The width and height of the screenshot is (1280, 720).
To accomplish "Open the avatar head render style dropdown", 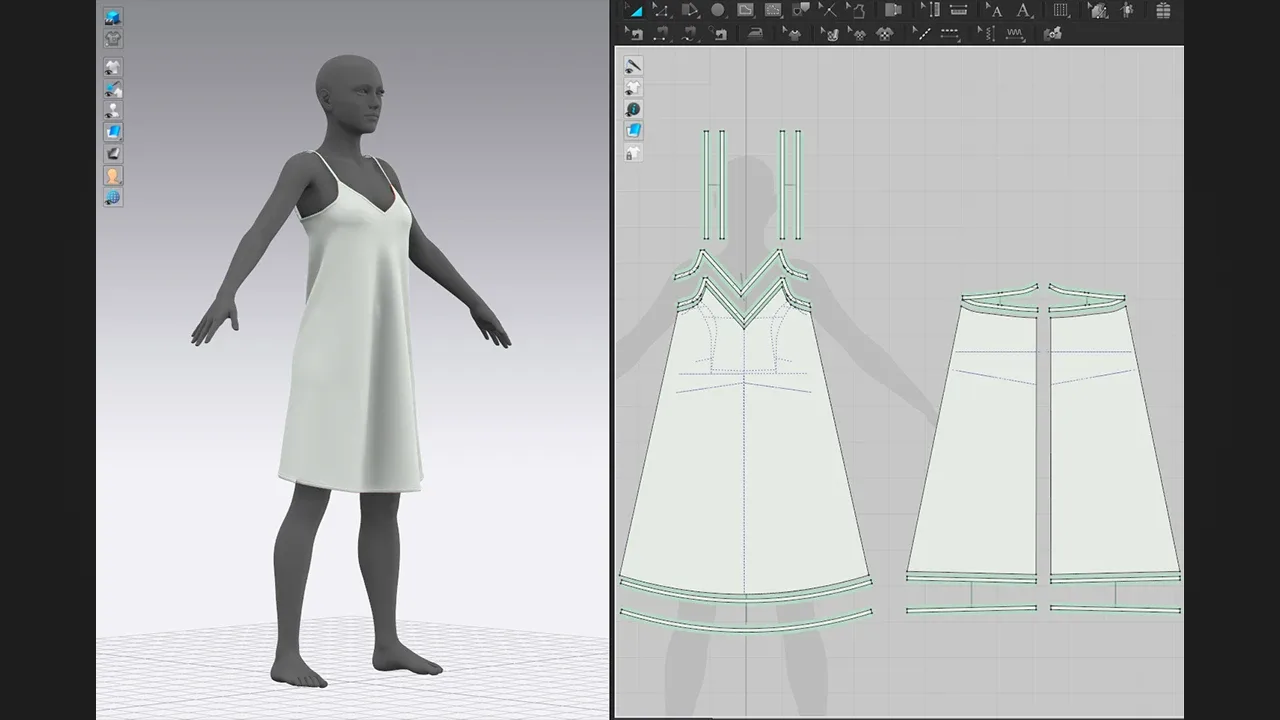I will [x=113, y=176].
